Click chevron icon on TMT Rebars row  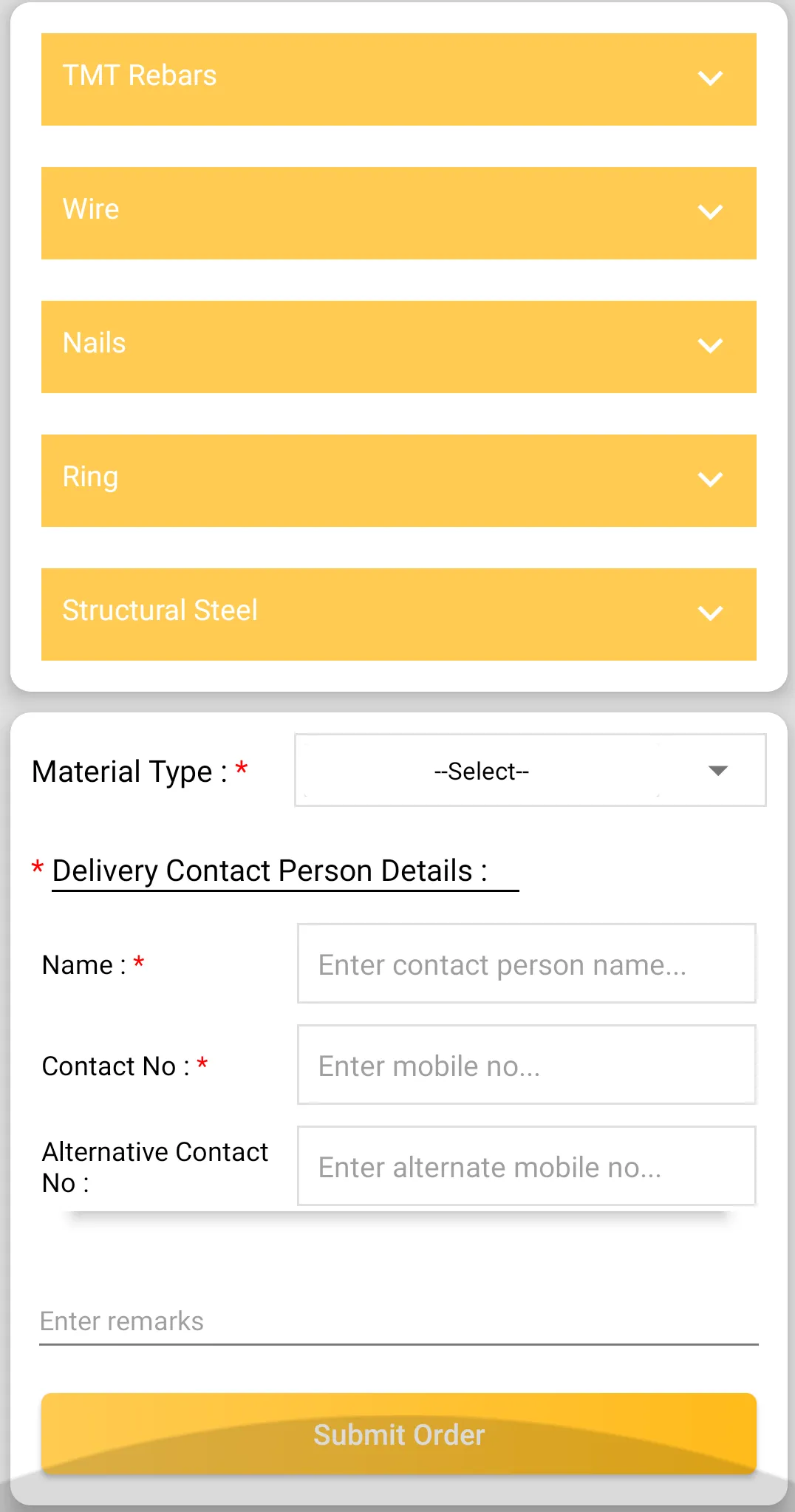click(710, 78)
